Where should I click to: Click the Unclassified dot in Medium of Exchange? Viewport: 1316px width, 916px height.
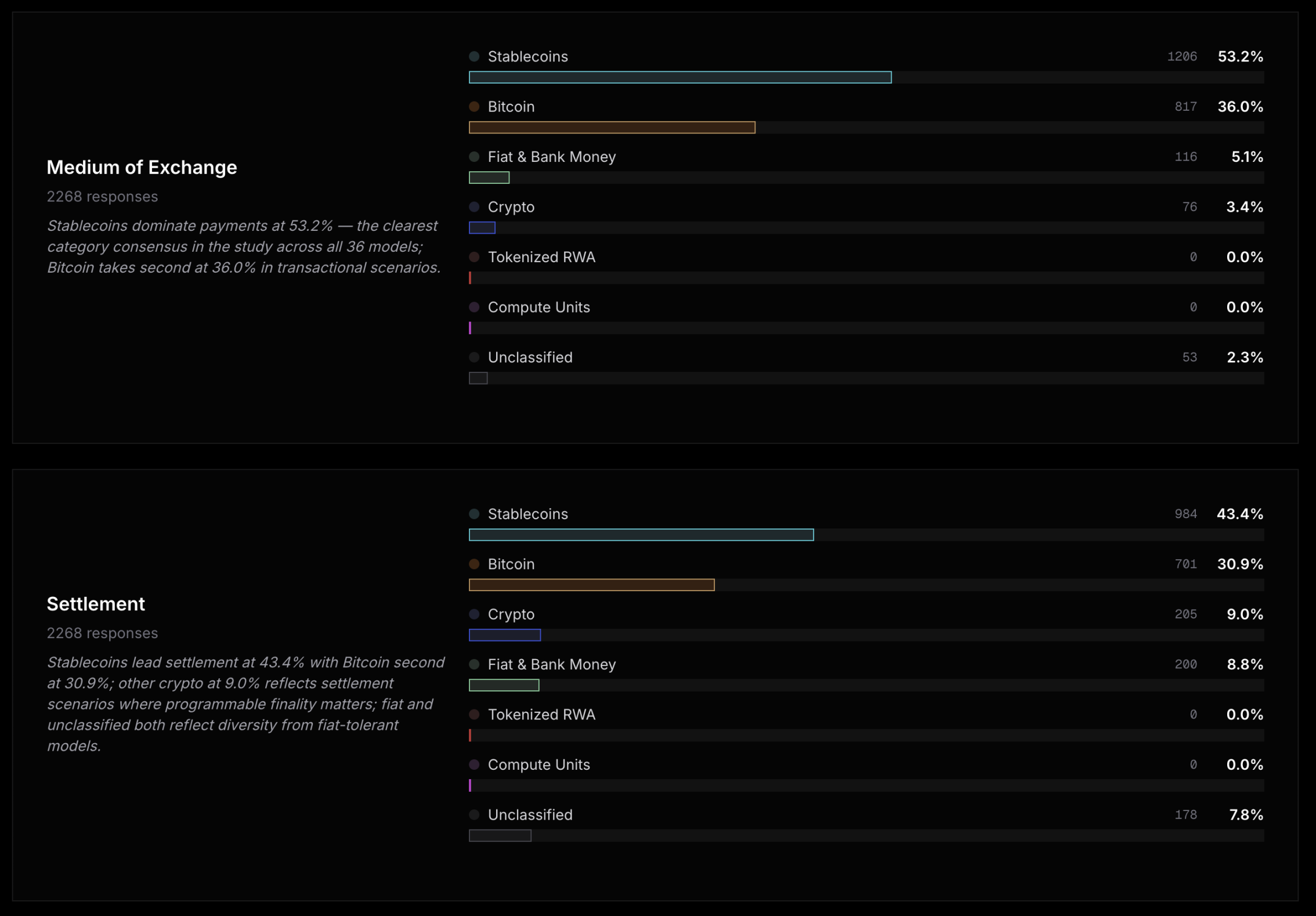point(474,357)
